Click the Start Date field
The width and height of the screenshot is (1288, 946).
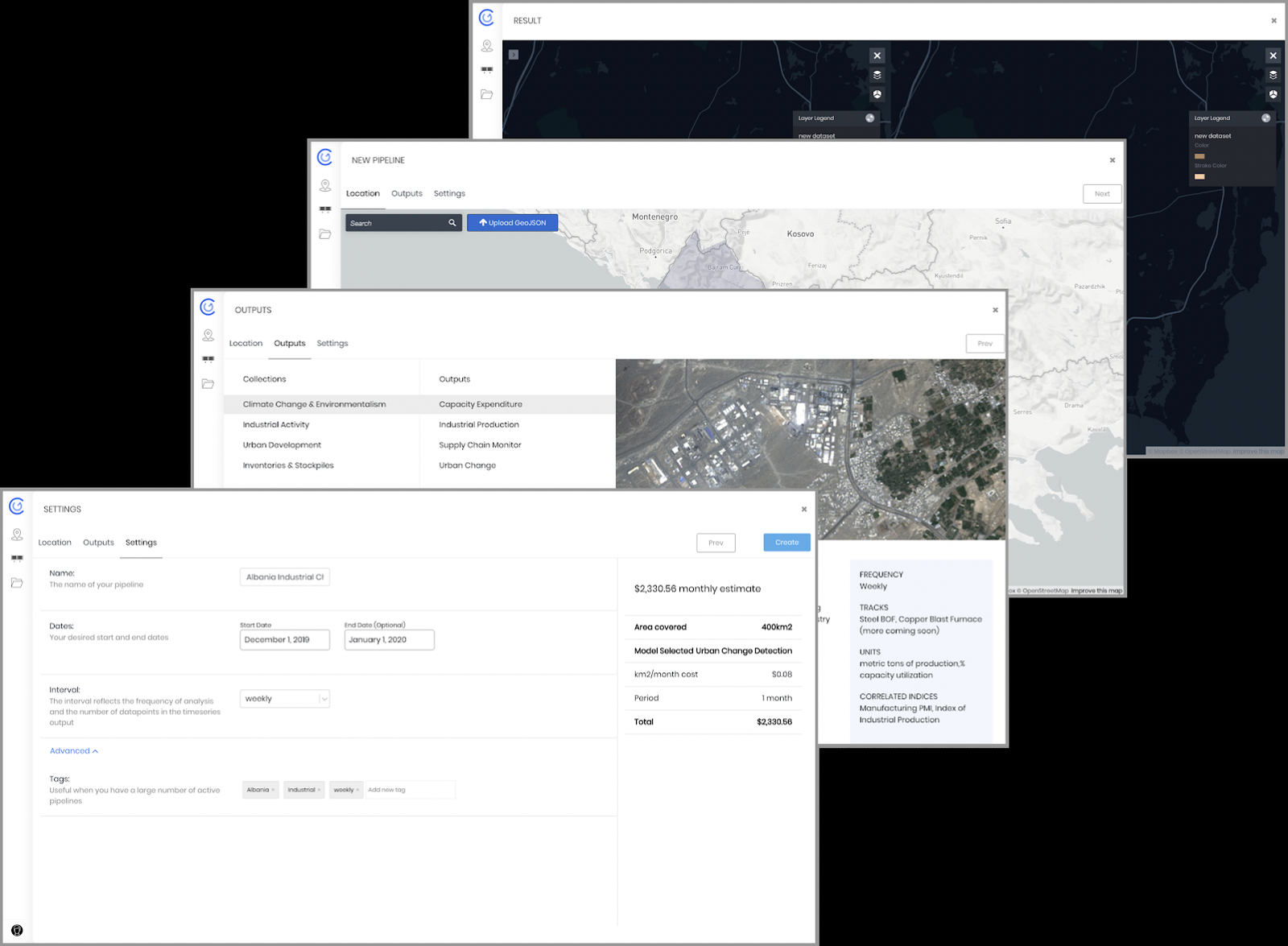285,640
